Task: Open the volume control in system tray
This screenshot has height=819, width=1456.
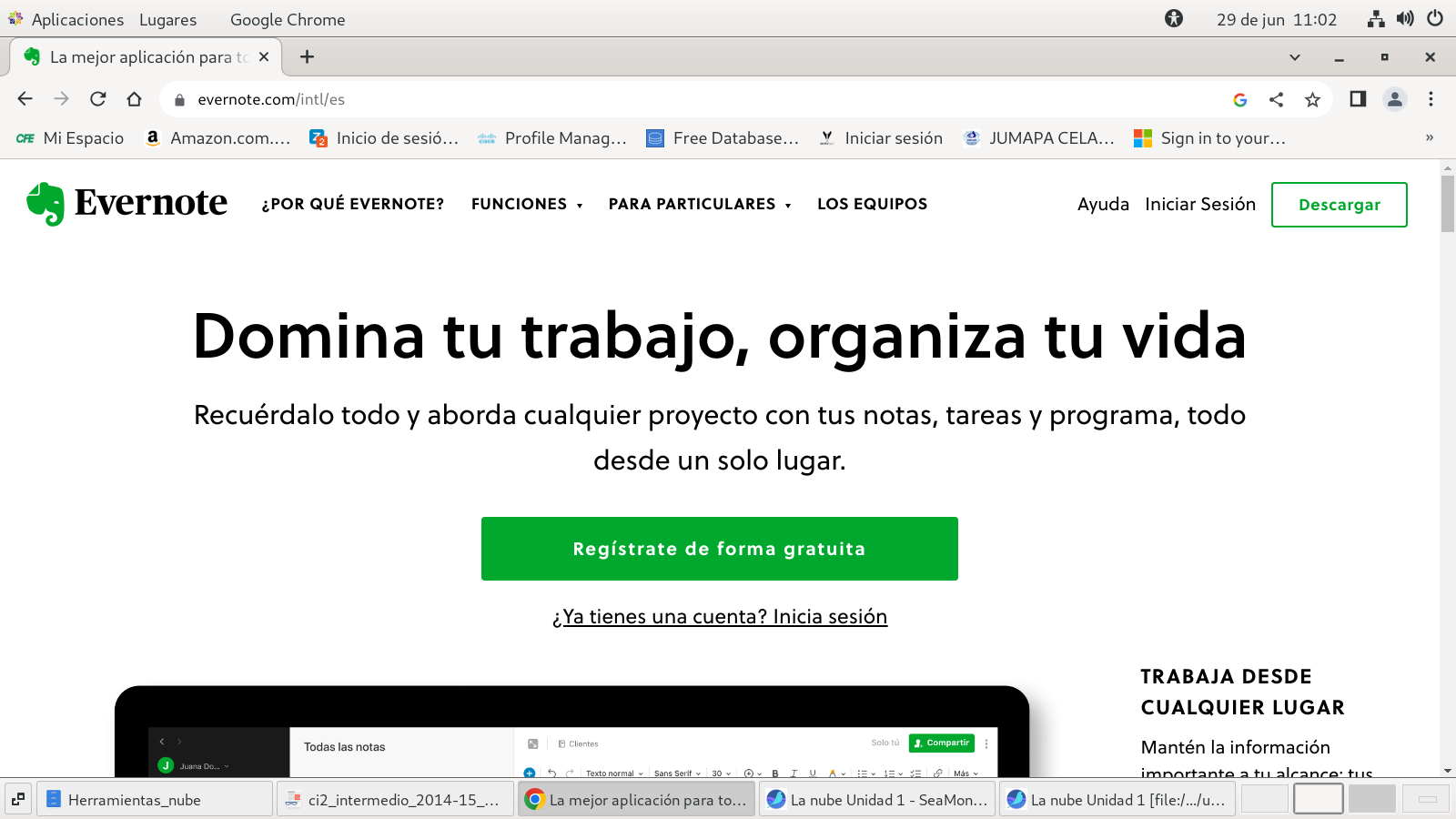Action: click(x=1405, y=19)
